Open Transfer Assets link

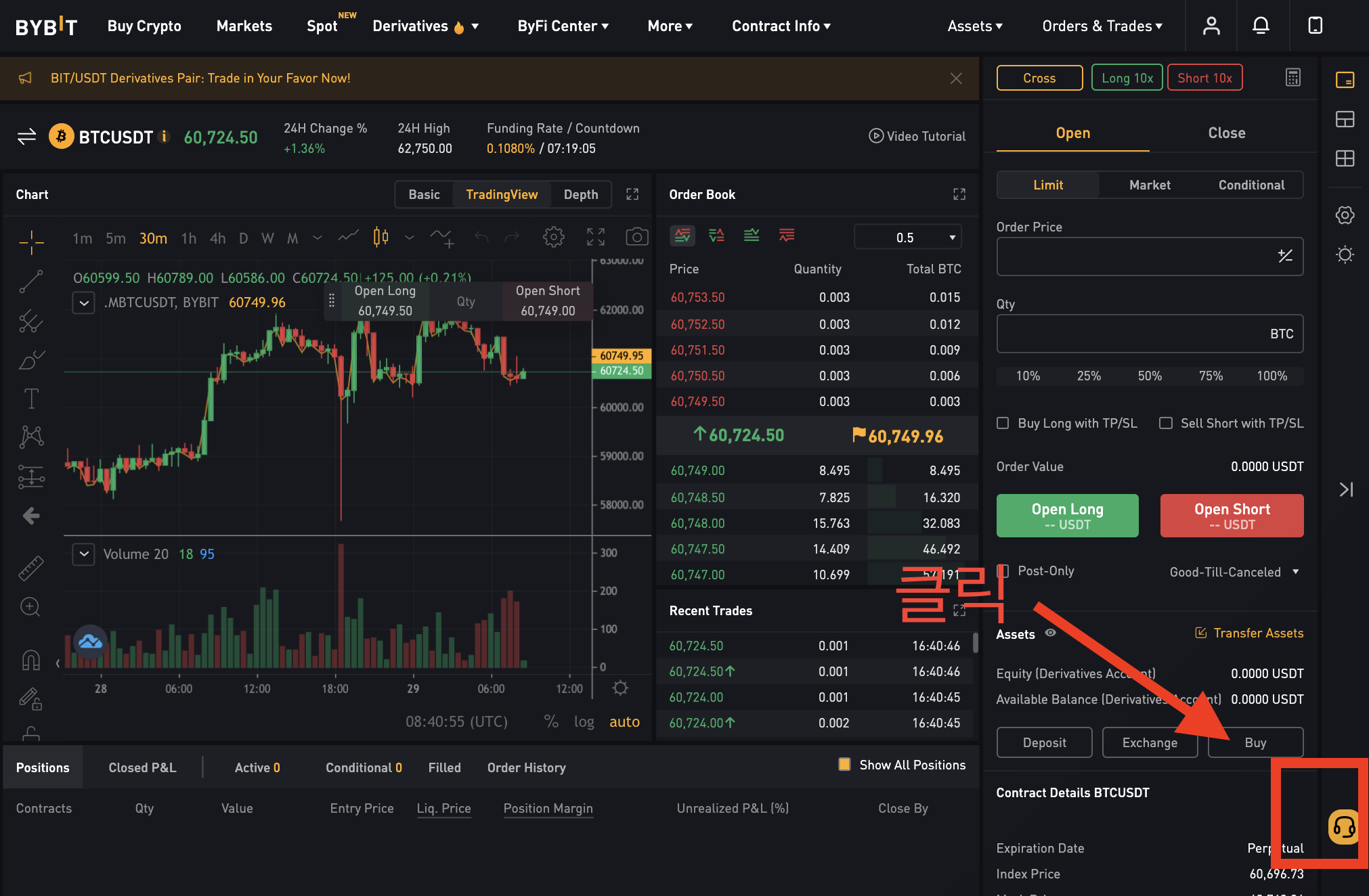1249,633
